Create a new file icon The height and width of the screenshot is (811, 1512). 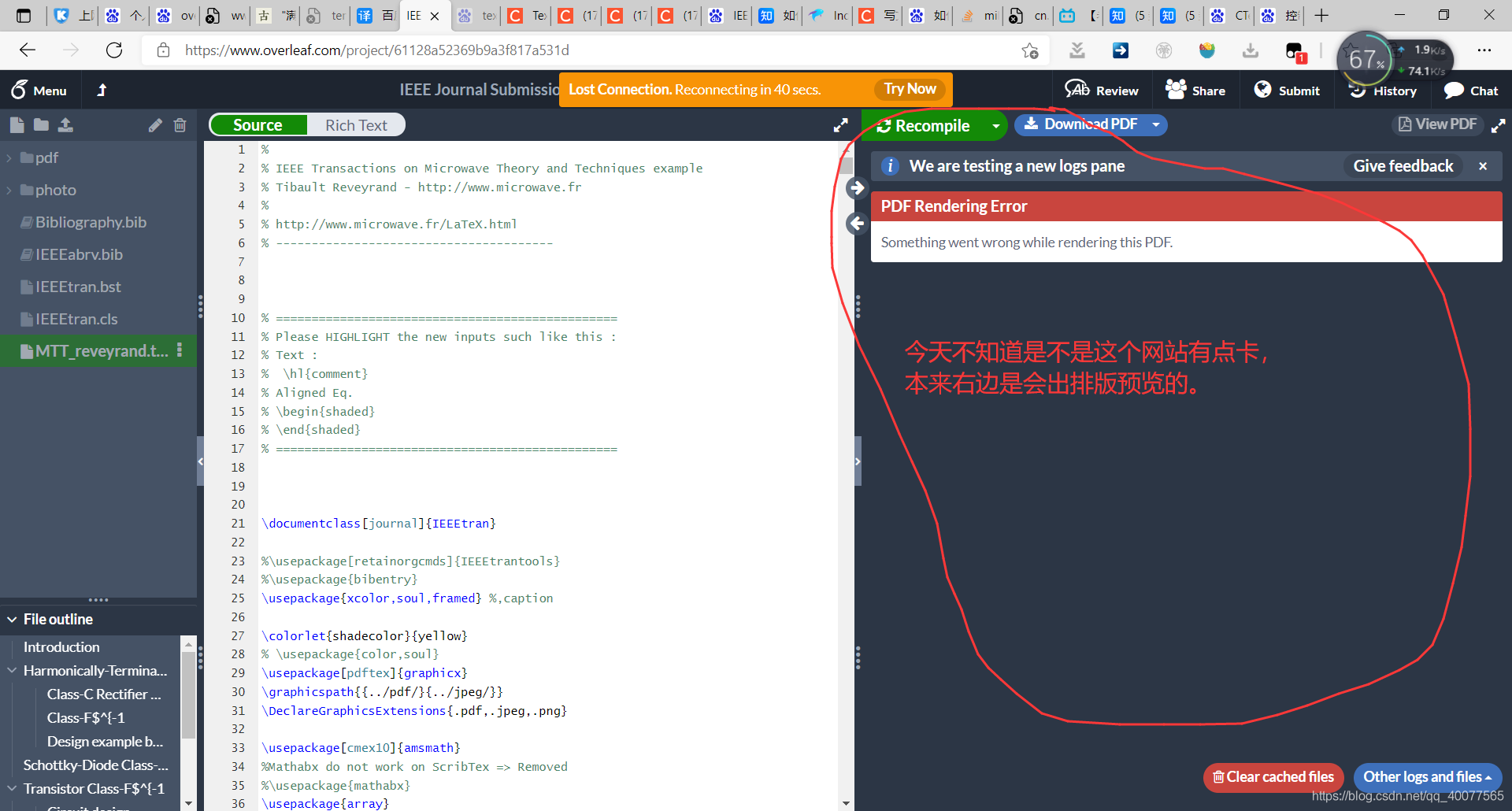point(17,125)
